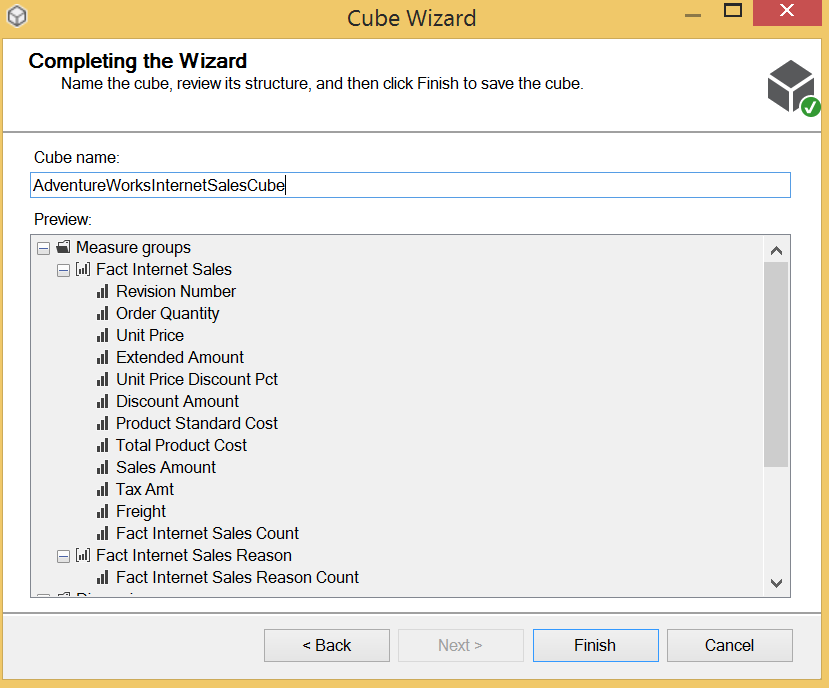Click the measure icon next to Freight
The height and width of the screenshot is (688, 829).
click(x=102, y=512)
